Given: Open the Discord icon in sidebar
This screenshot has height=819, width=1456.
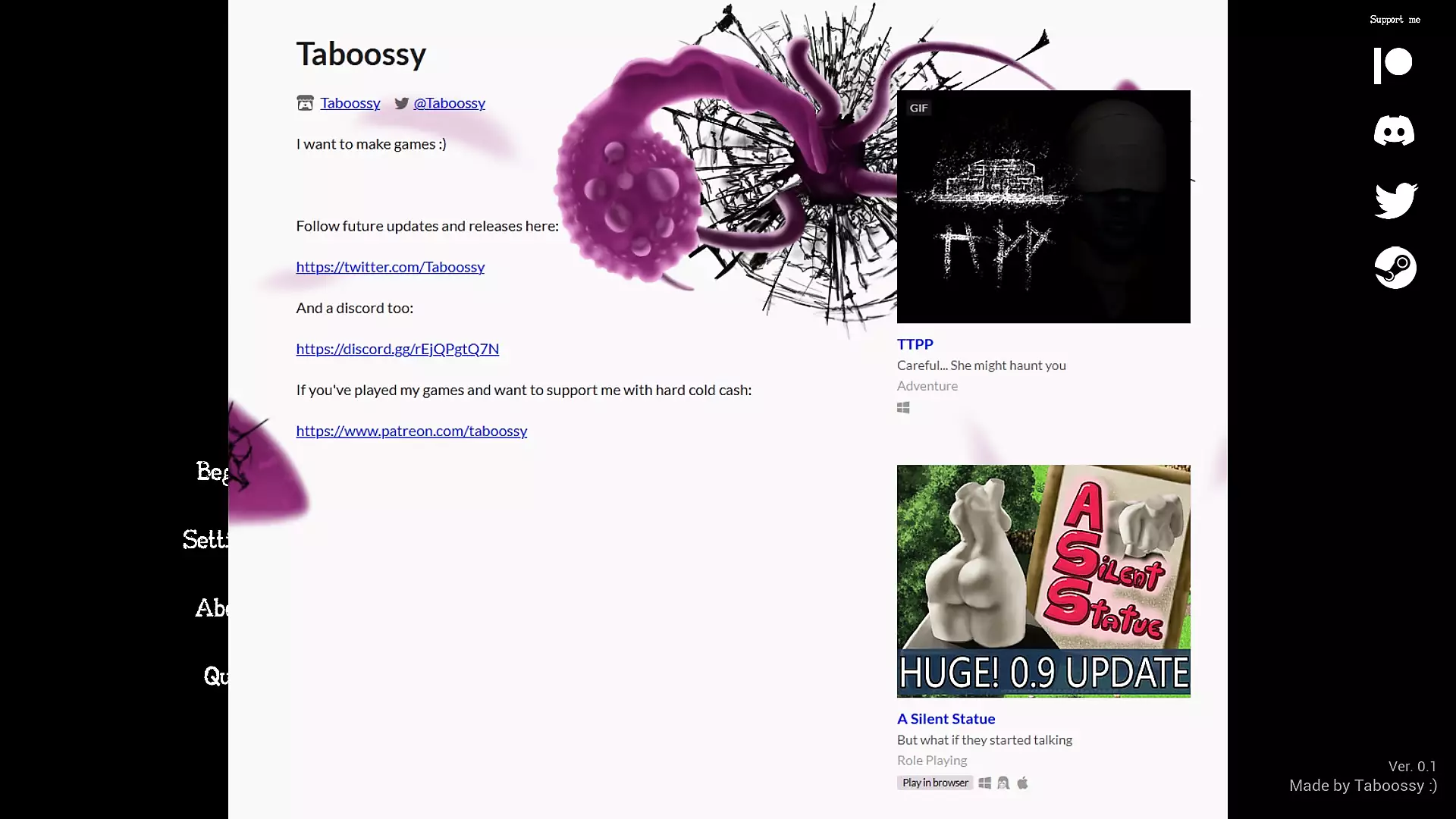Looking at the screenshot, I should [1394, 130].
